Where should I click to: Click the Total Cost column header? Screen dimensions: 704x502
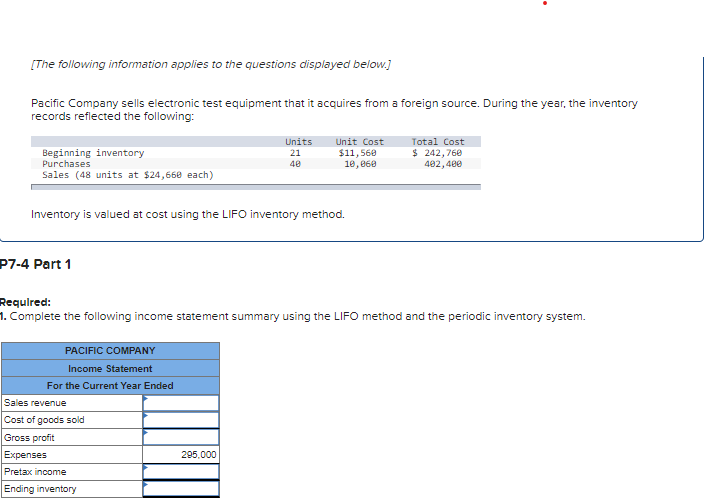click(x=438, y=142)
